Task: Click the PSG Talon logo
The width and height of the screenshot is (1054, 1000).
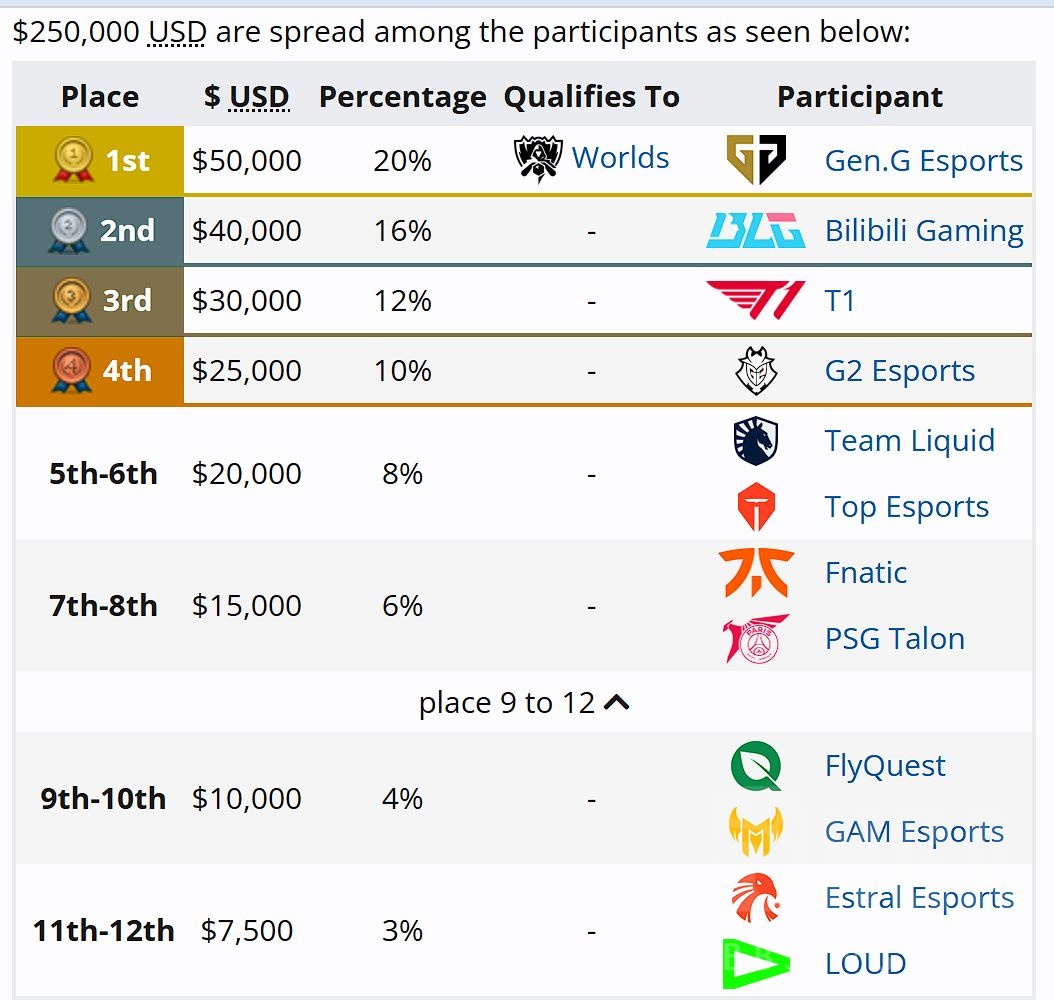Action: pyautogui.click(x=755, y=639)
